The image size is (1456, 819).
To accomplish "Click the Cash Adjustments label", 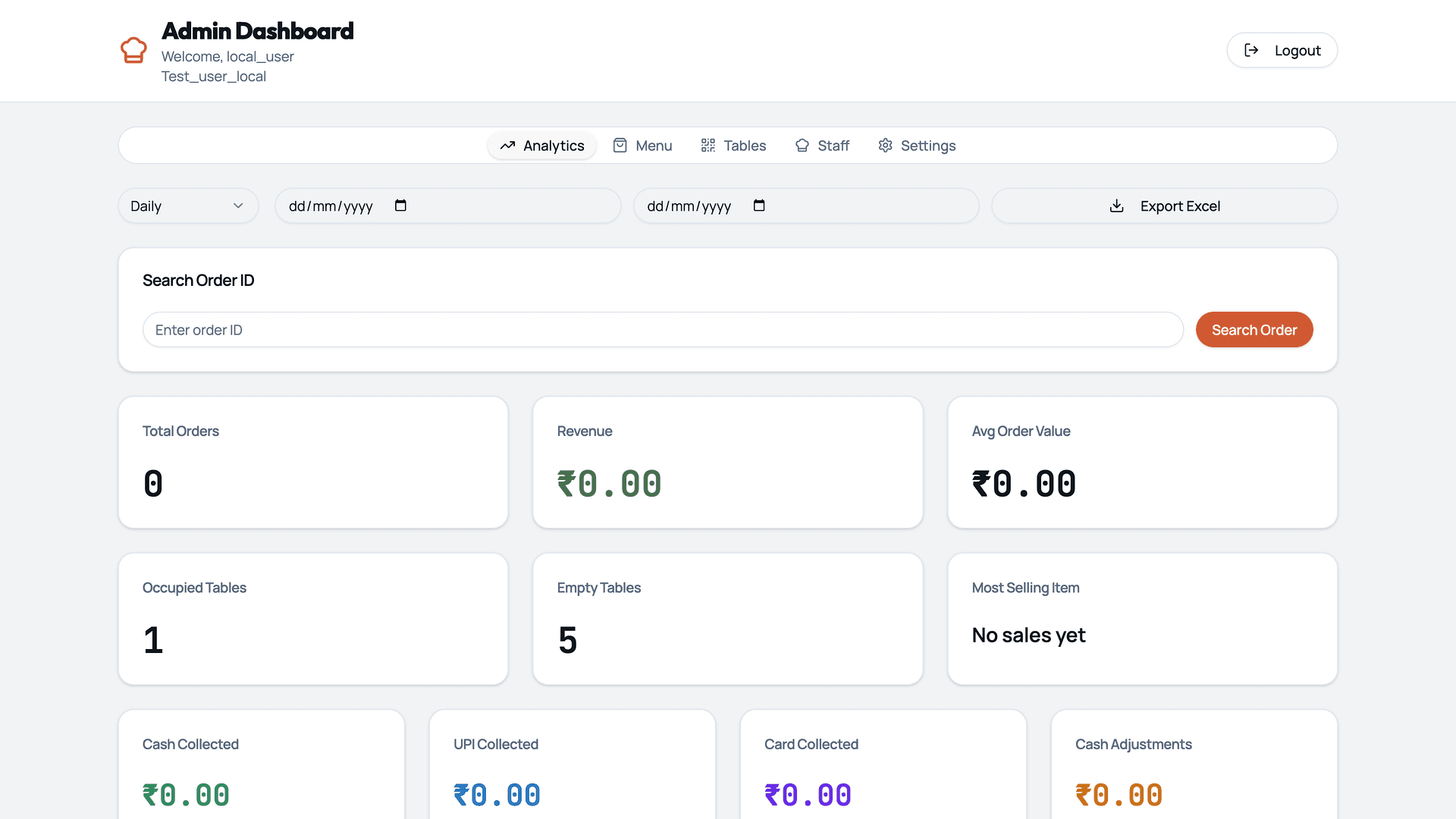I will (1134, 745).
